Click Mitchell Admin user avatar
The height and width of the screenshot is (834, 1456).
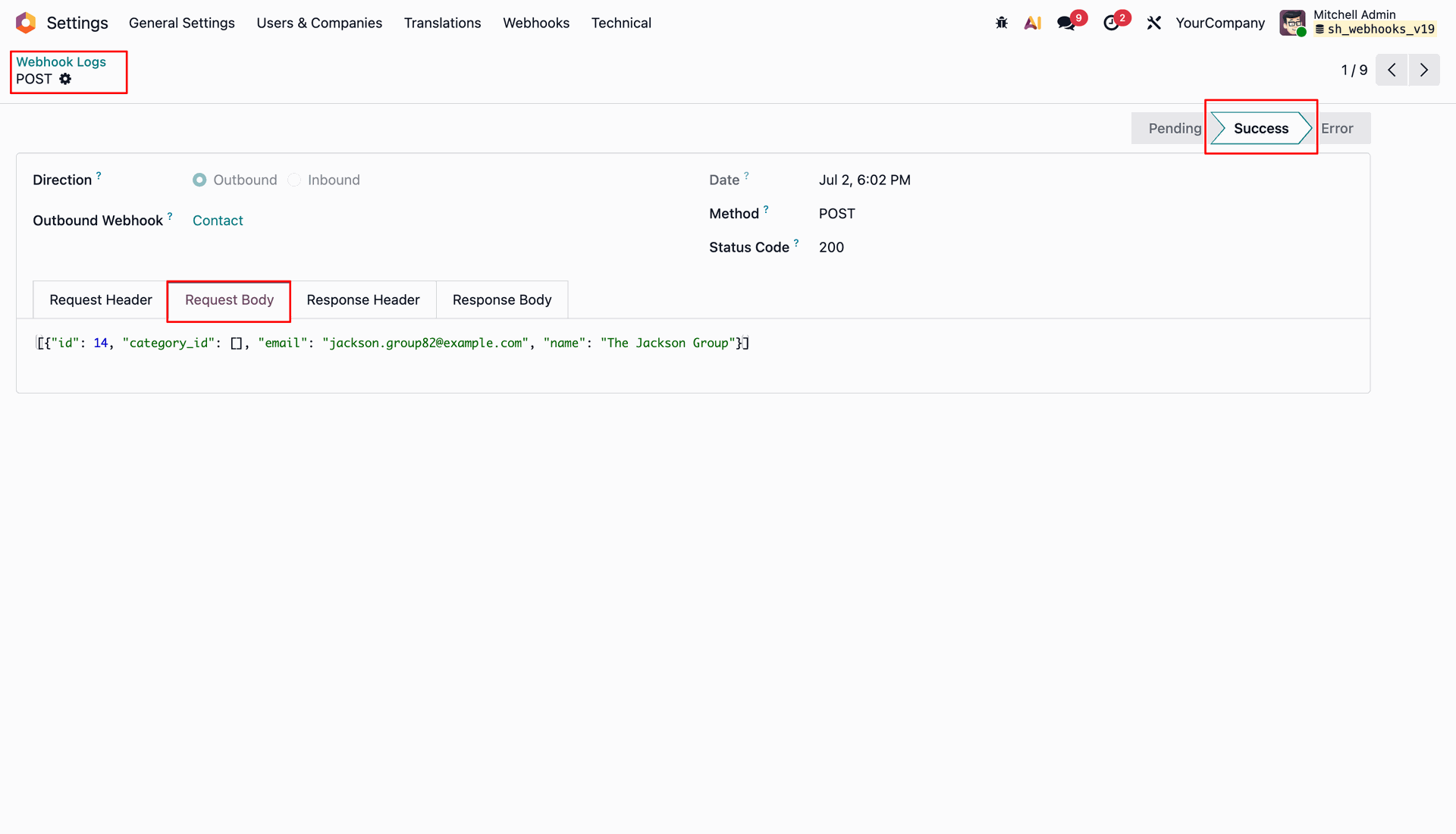coord(1292,23)
